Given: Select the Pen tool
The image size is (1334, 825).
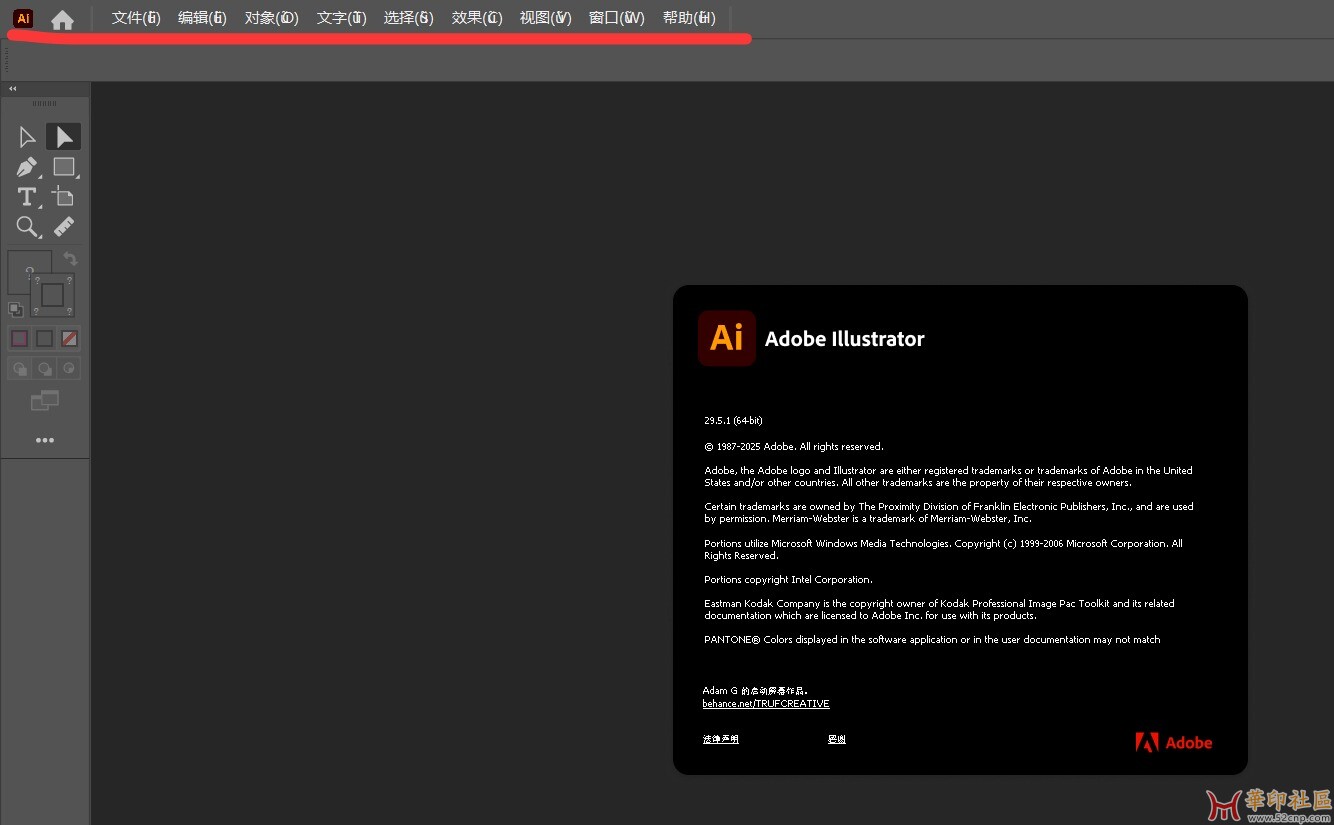Looking at the screenshot, I should tap(27, 167).
